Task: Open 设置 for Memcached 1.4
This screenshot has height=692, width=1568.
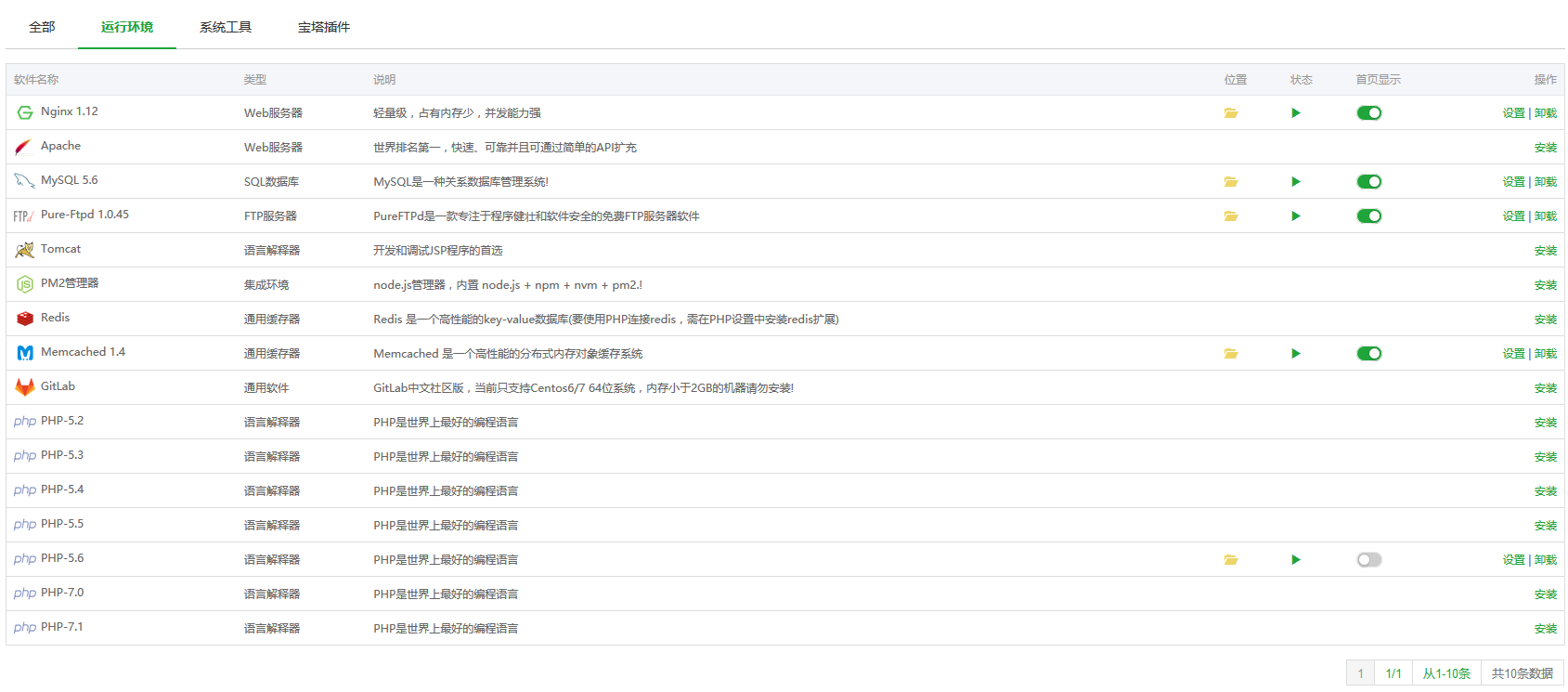Action: tap(1514, 354)
